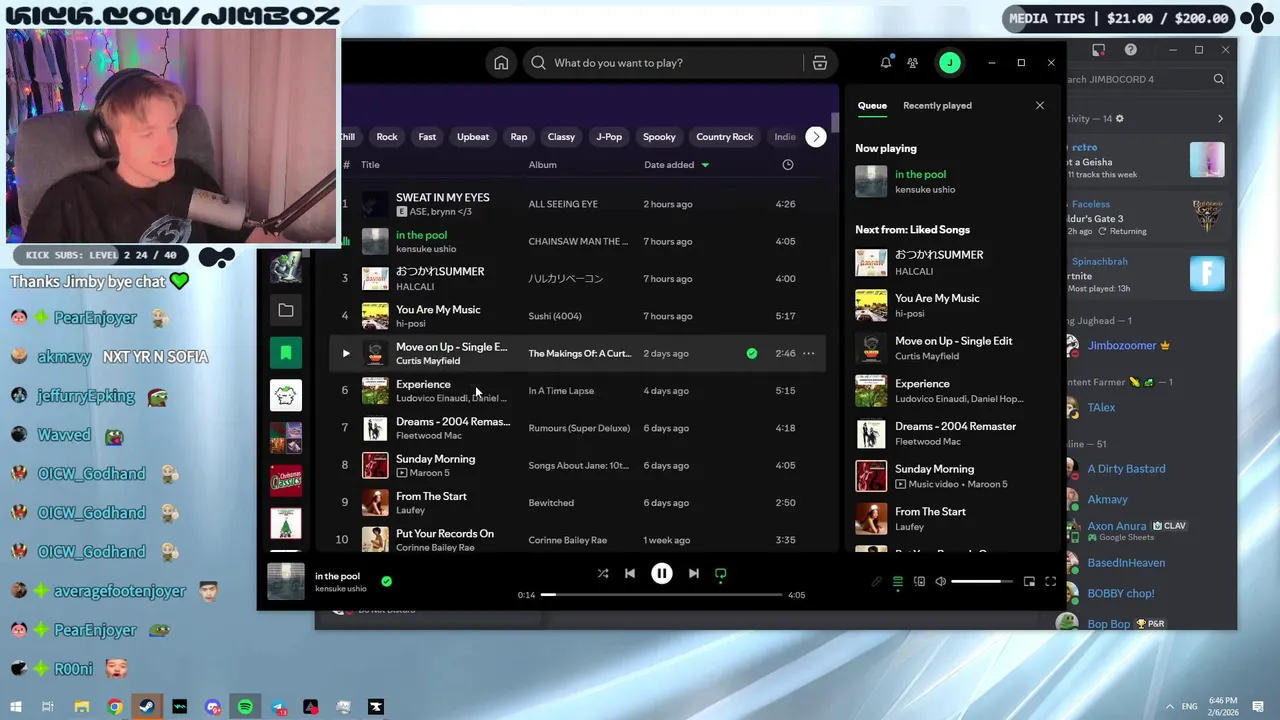The width and height of the screenshot is (1280, 720).
Task: Expand Discord Activity section chevron
Action: click(1220, 119)
